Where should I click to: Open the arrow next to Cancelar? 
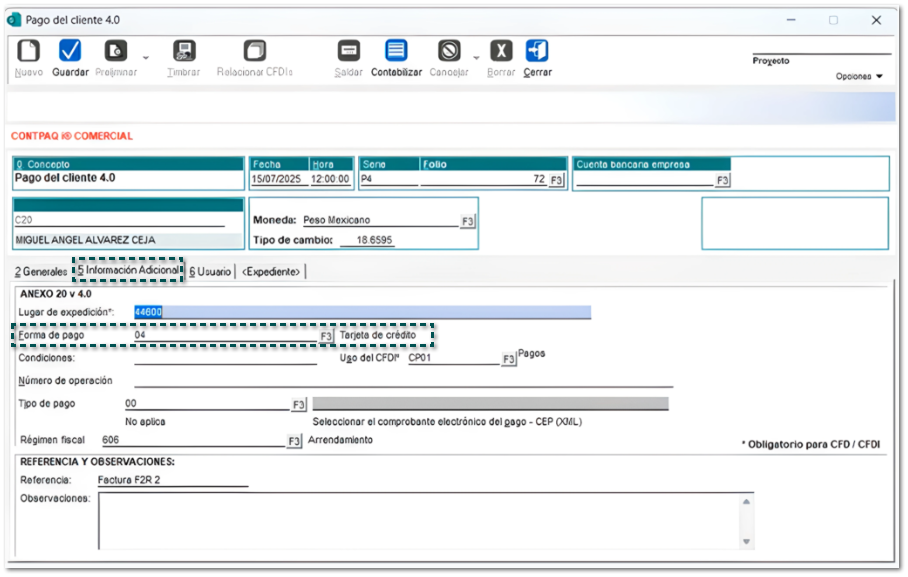(x=476, y=58)
